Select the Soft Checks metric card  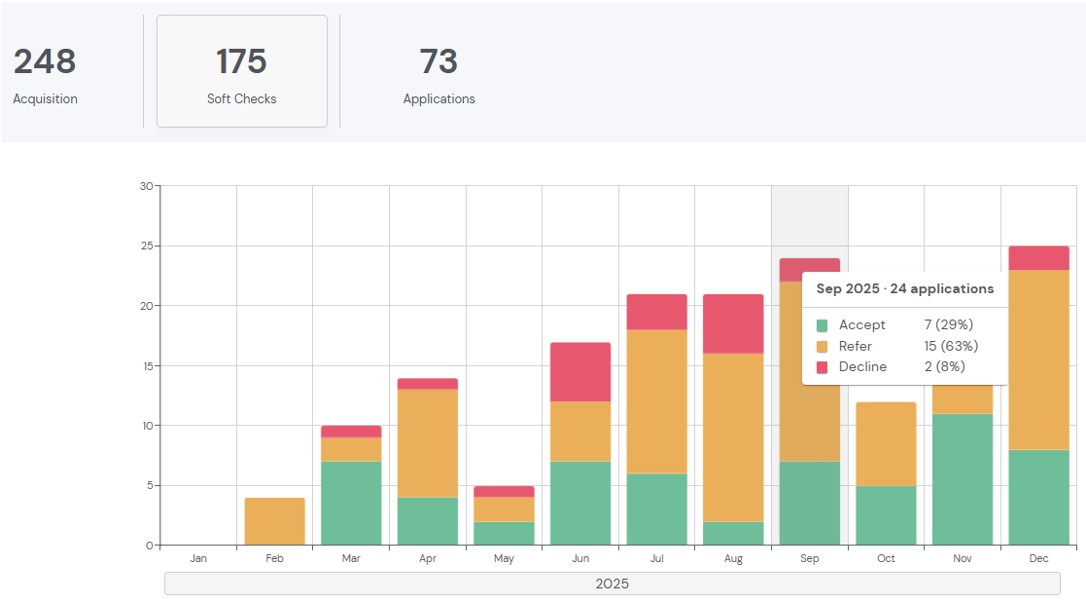tap(241, 70)
